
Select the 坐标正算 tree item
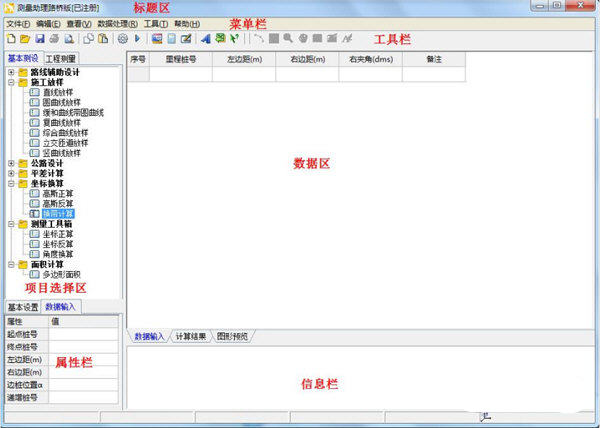pos(58,234)
